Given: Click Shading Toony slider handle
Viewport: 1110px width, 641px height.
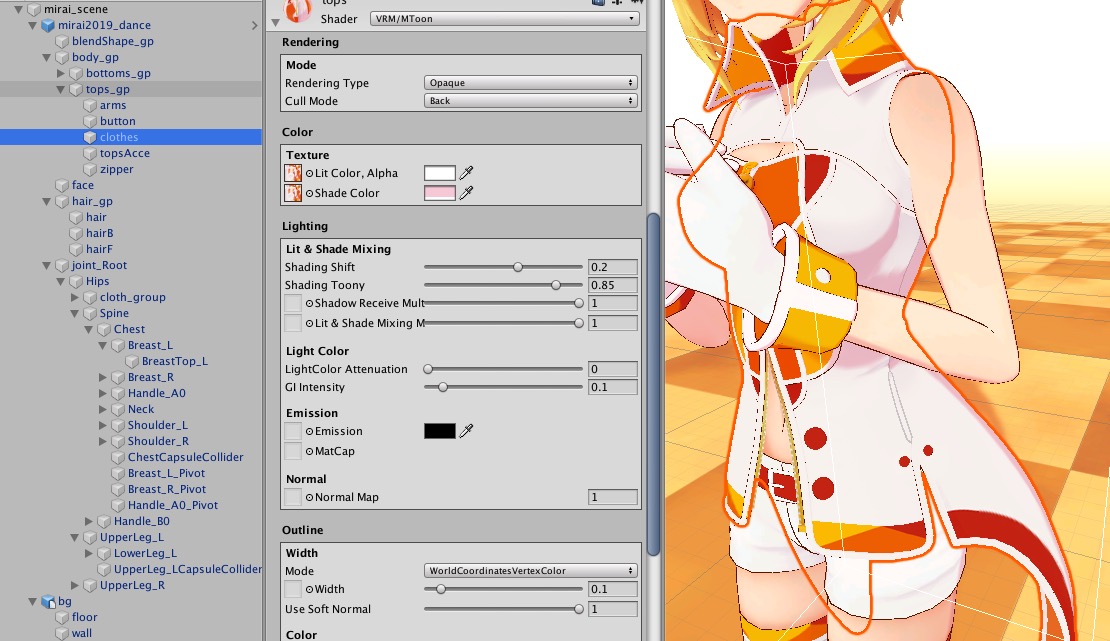Looking at the screenshot, I should point(556,285).
